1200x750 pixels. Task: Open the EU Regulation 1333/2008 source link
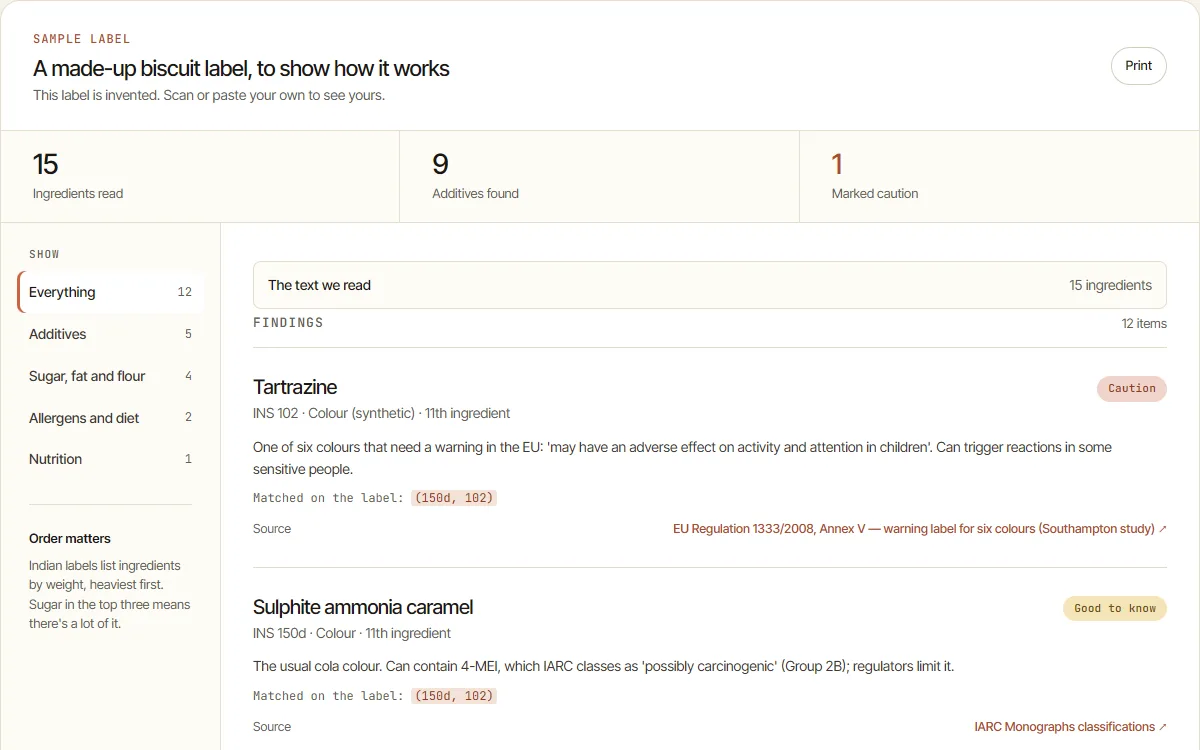point(919,529)
